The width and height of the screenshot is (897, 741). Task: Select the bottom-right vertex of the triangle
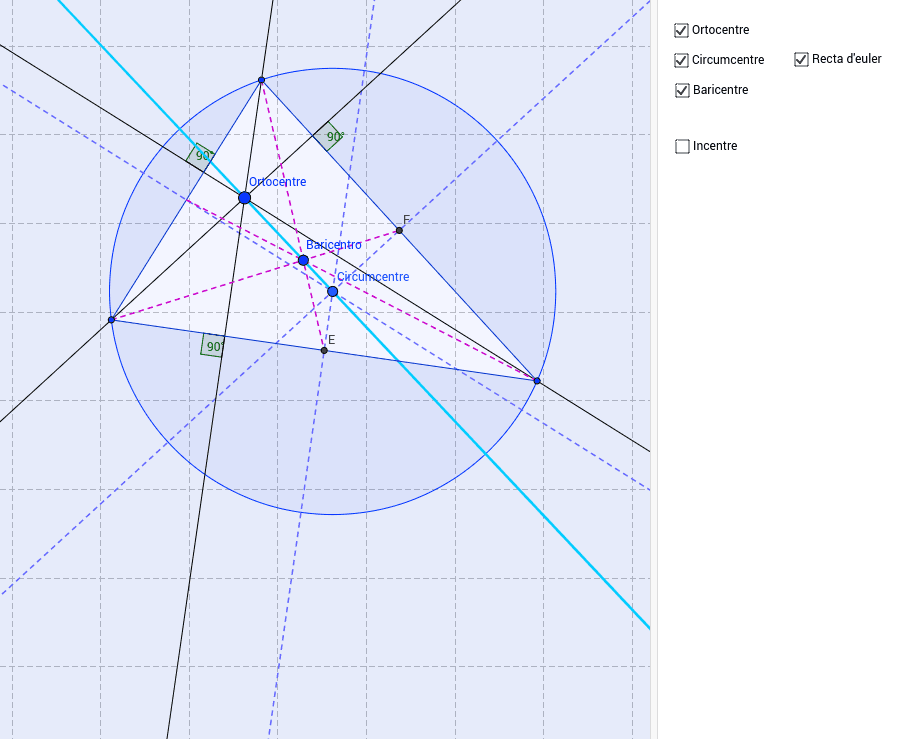[537, 381]
